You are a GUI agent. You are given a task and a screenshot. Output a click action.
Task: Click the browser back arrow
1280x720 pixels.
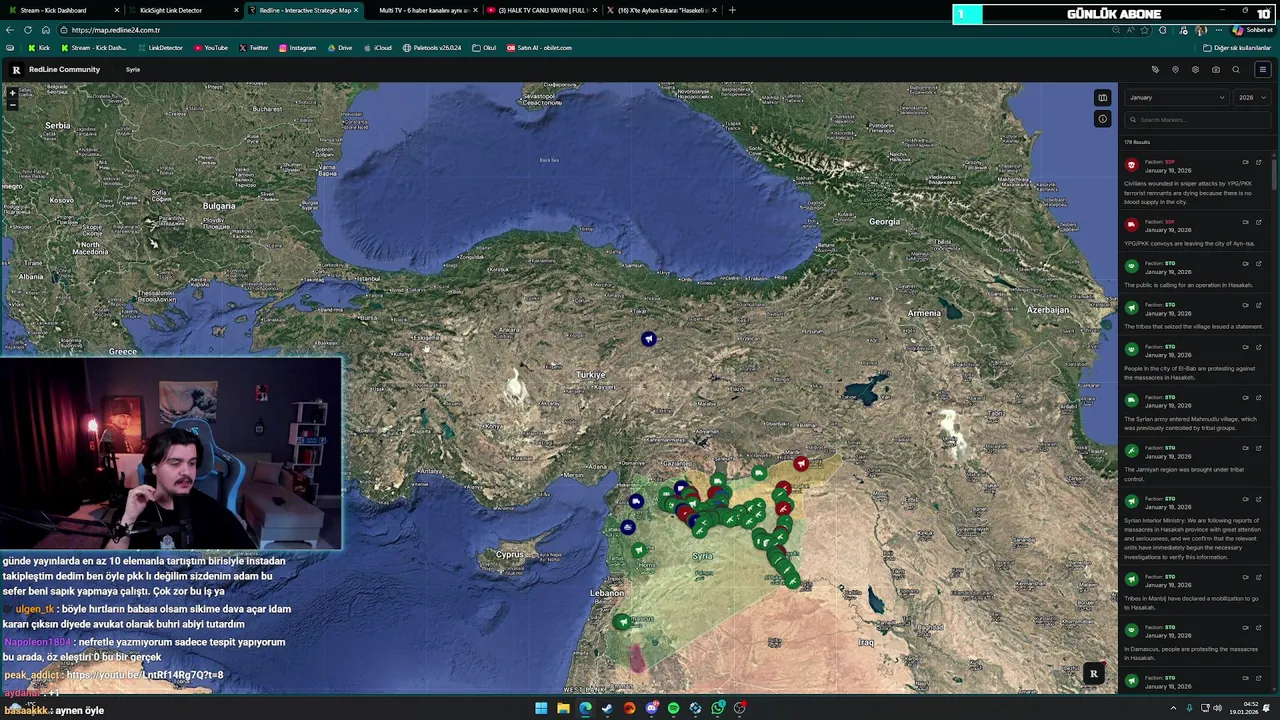pyautogui.click(x=10, y=30)
